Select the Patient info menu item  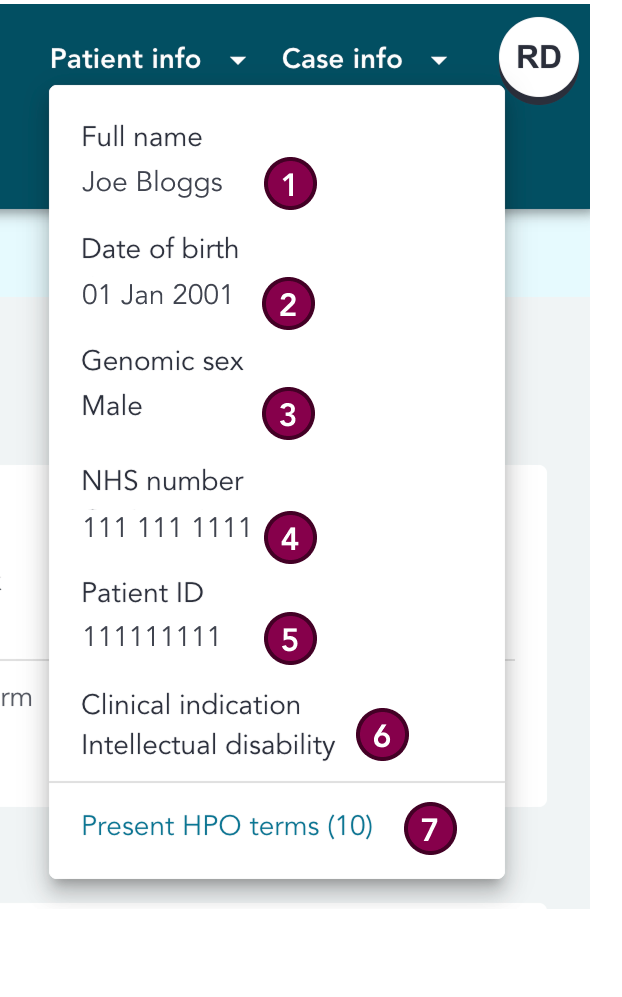(x=126, y=58)
